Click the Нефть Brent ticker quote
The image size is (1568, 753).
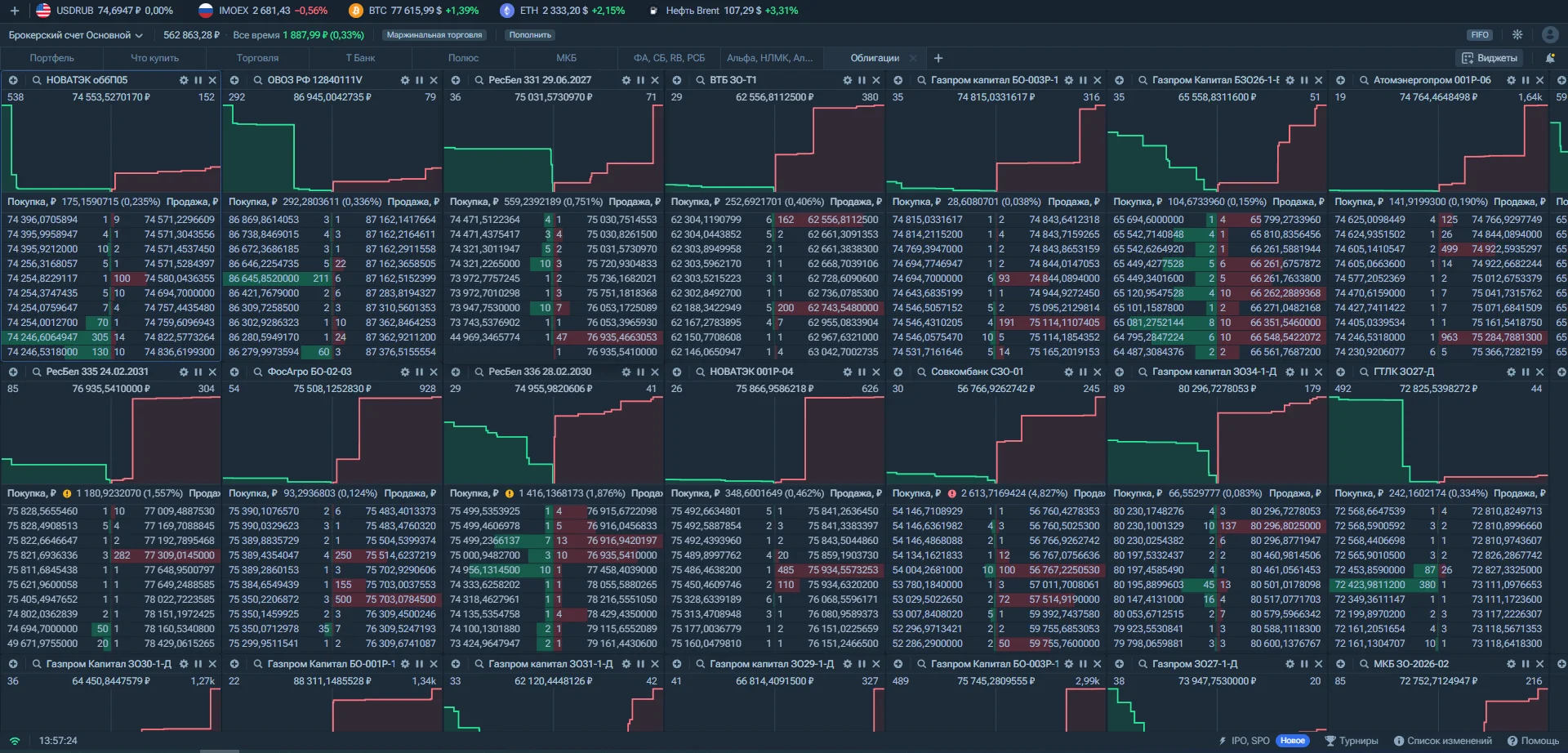[x=724, y=11]
